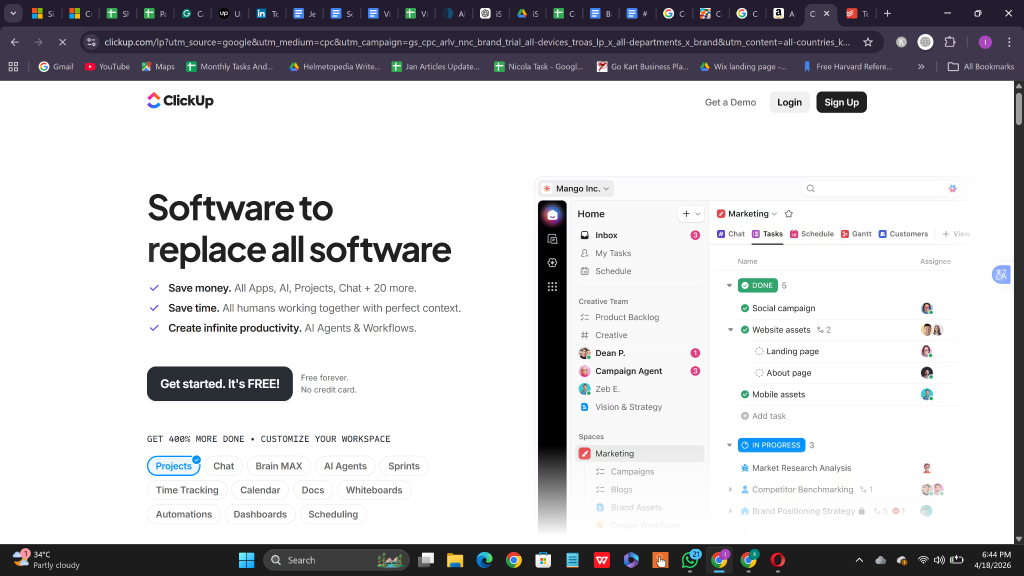Switch to the Gantt view tab
The height and width of the screenshot is (576, 1024).
[x=856, y=234]
